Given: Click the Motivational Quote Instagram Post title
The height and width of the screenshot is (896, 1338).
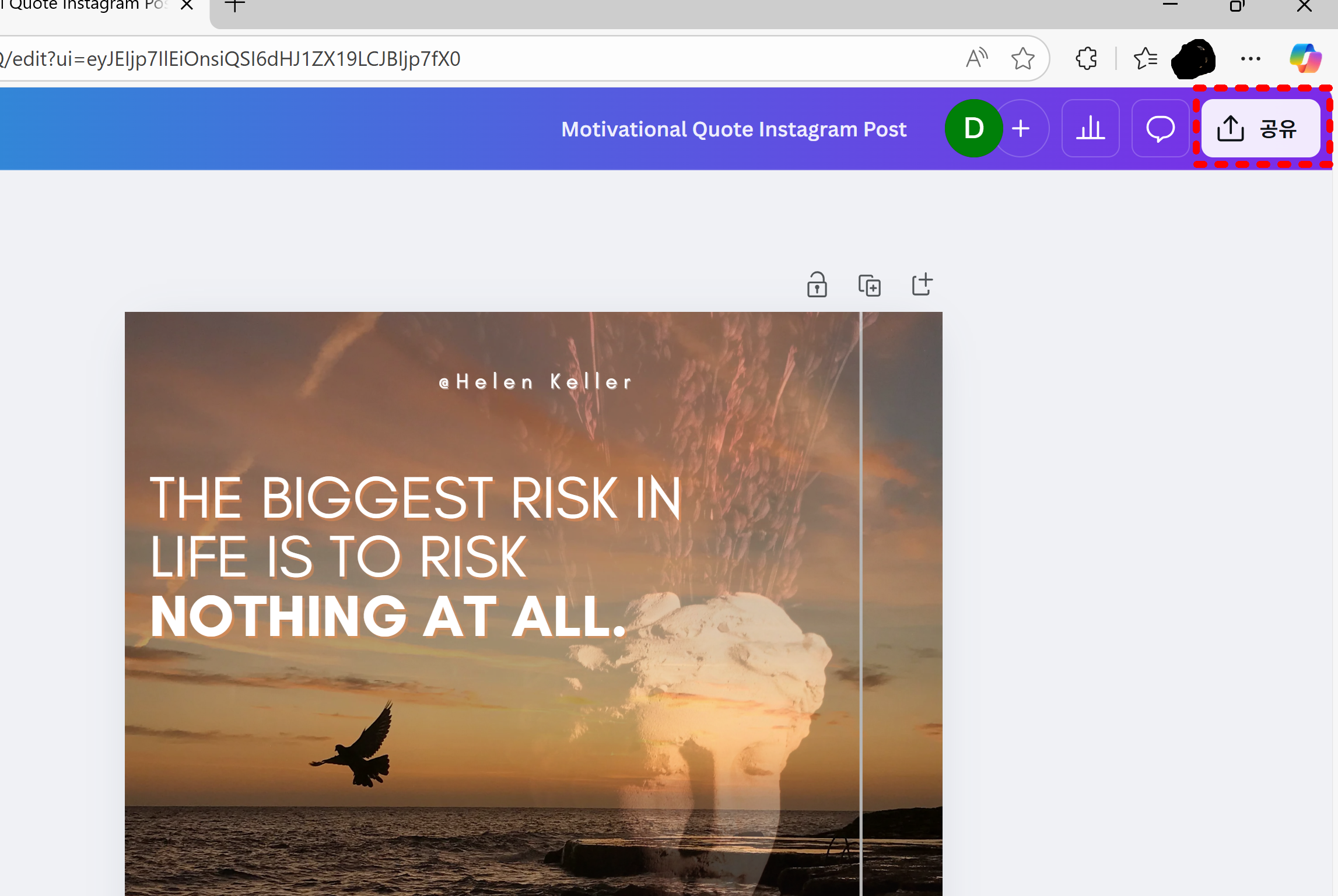Looking at the screenshot, I should (733, 129).
